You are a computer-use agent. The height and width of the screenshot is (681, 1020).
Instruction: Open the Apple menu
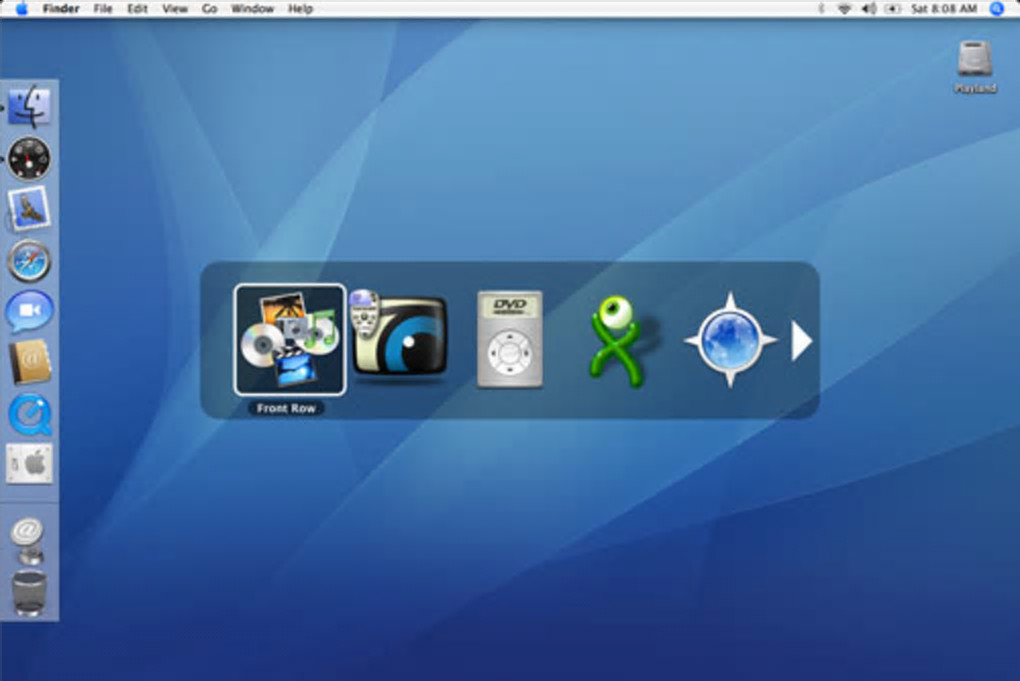(x=21, y=8)
